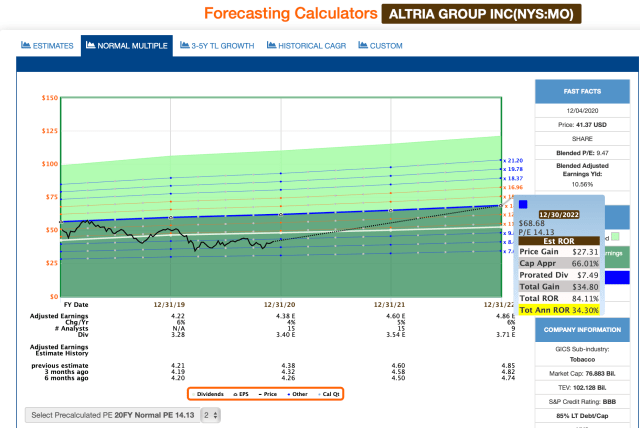Toggle Dividends in the chart legend
Image resolution: width=640 pixels, height=428 pixels.
[x=209, y=394]
